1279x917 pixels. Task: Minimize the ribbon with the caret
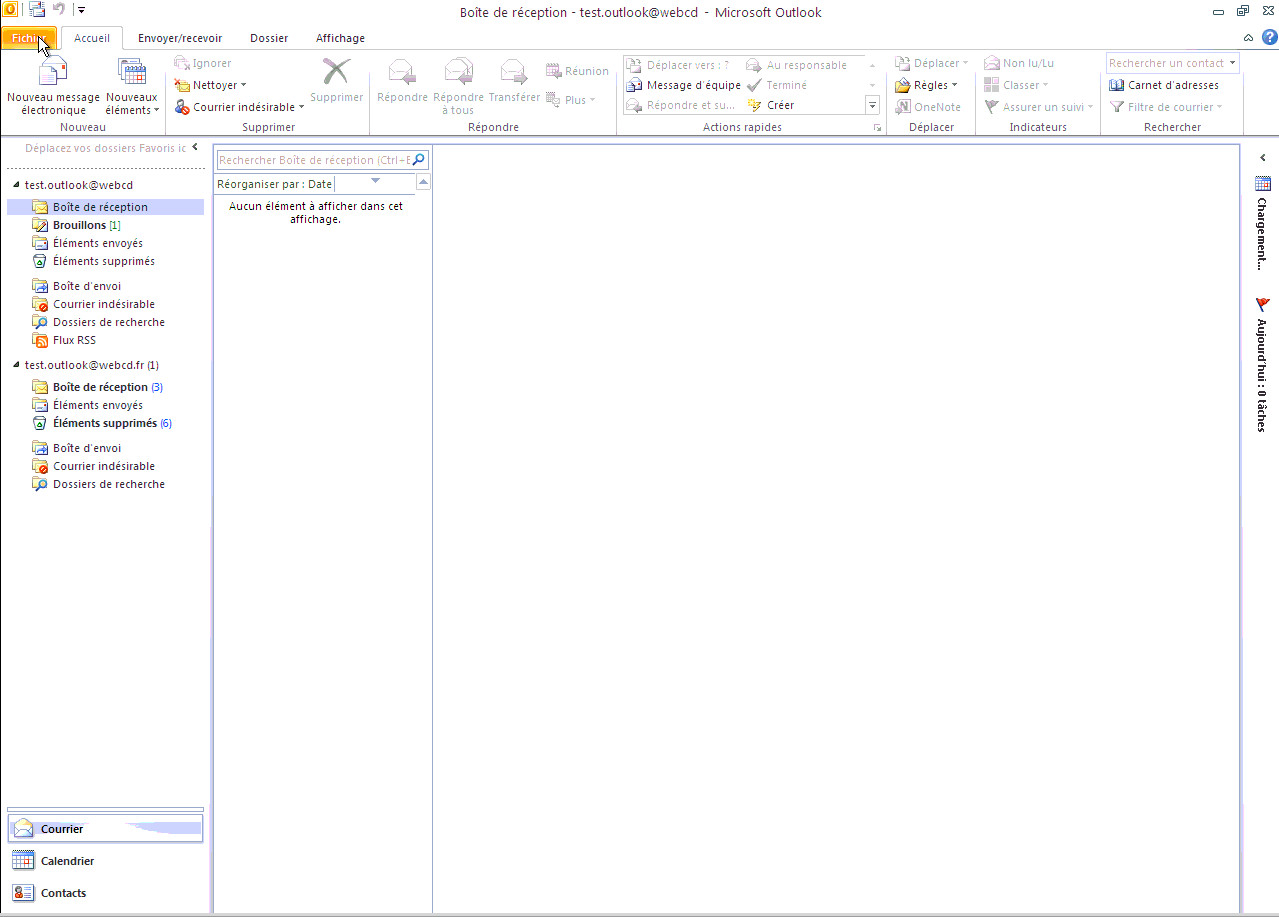(x=1248, y=37)
